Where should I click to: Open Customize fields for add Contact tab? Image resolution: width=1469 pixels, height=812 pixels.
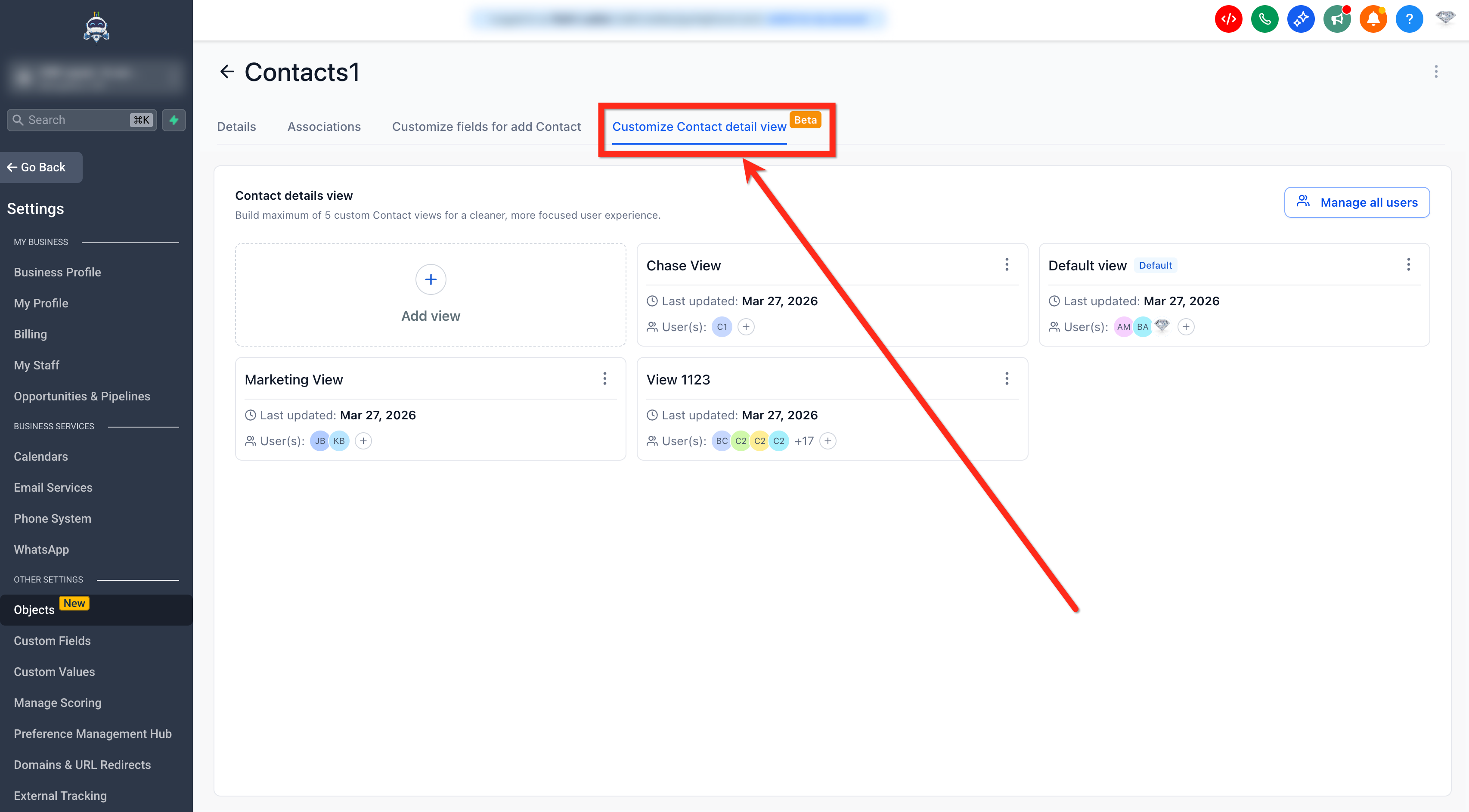pos(486,127)
